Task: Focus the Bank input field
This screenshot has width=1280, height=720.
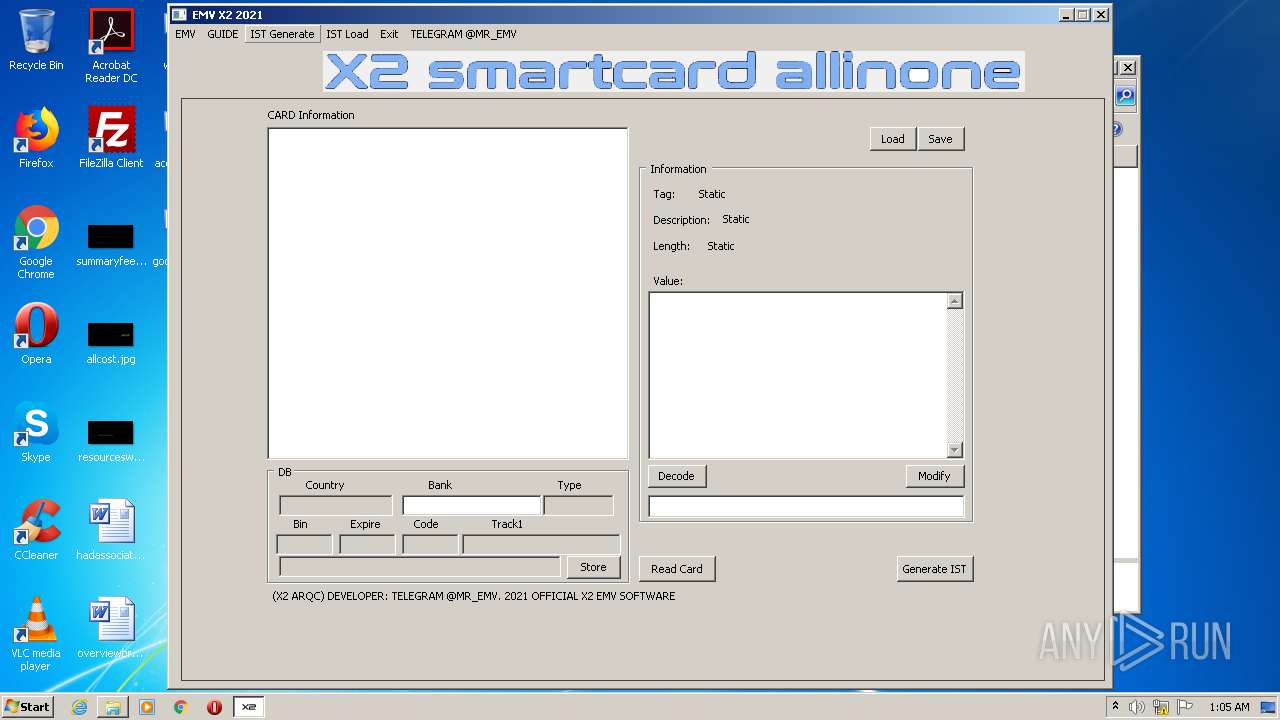Action: (x=471, y=505)
